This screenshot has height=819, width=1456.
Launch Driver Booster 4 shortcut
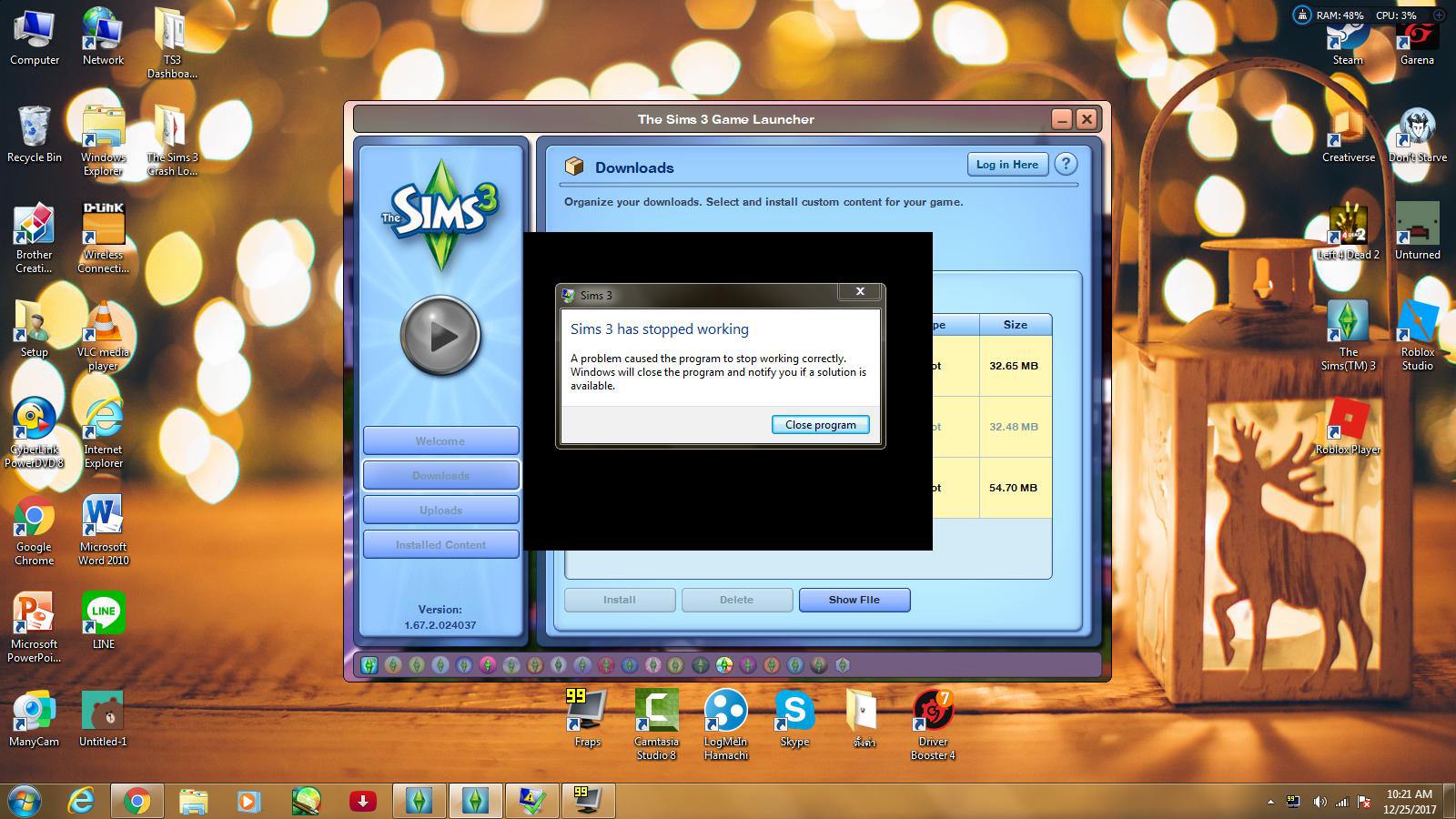[x=933, y=725]
